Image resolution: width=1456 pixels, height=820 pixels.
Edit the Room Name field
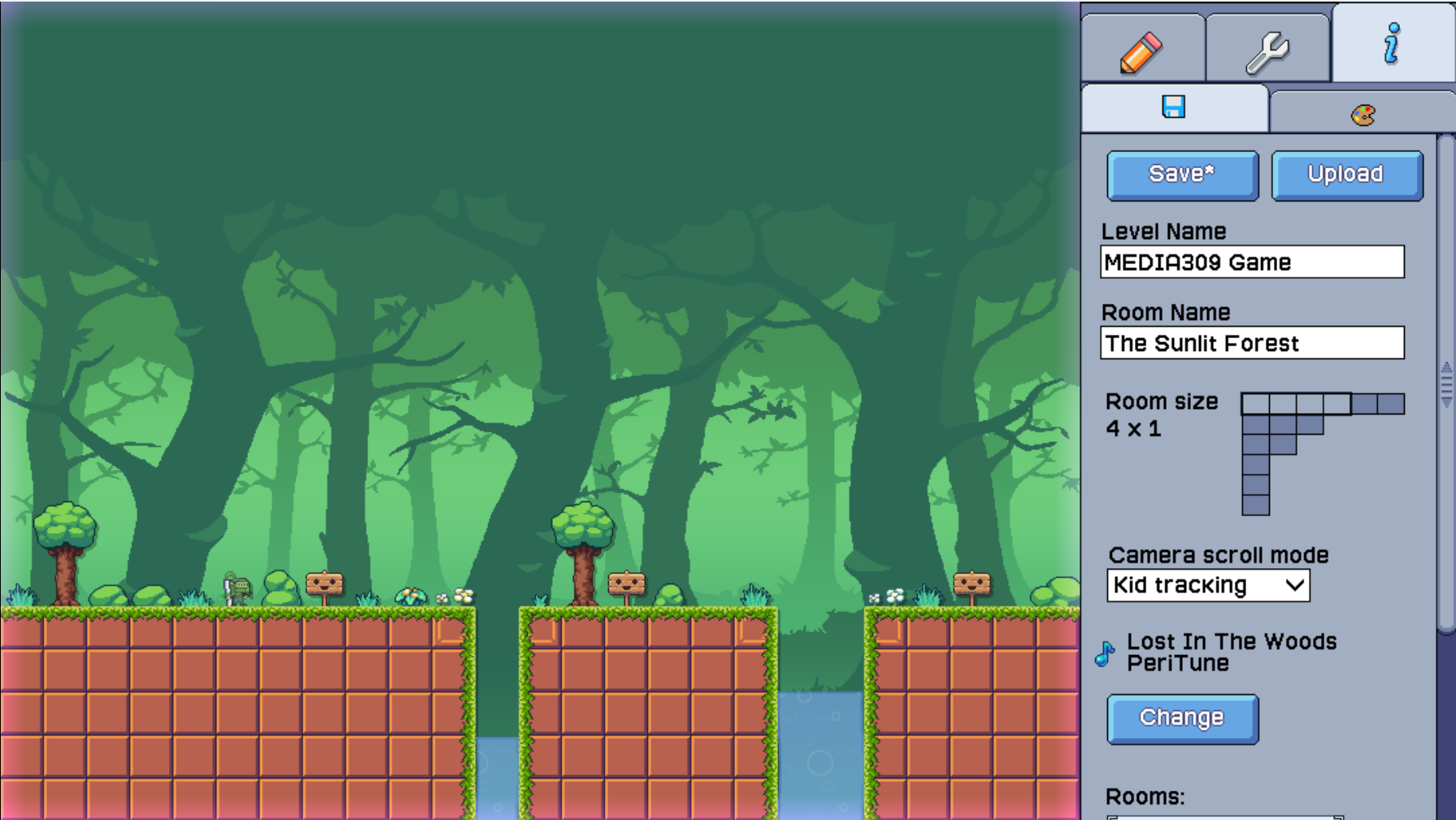click(x=1252, y=343)
